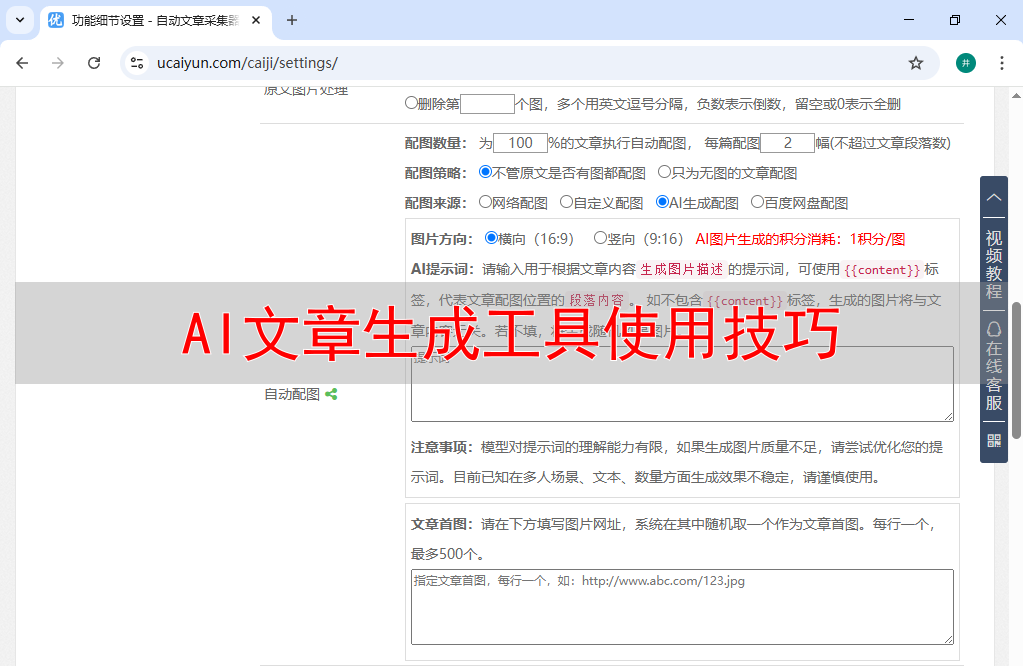Image resolution: width=1023 pixels, height=666 pixels.
Task: Minimize the browser window
Action: coord(909,20)
